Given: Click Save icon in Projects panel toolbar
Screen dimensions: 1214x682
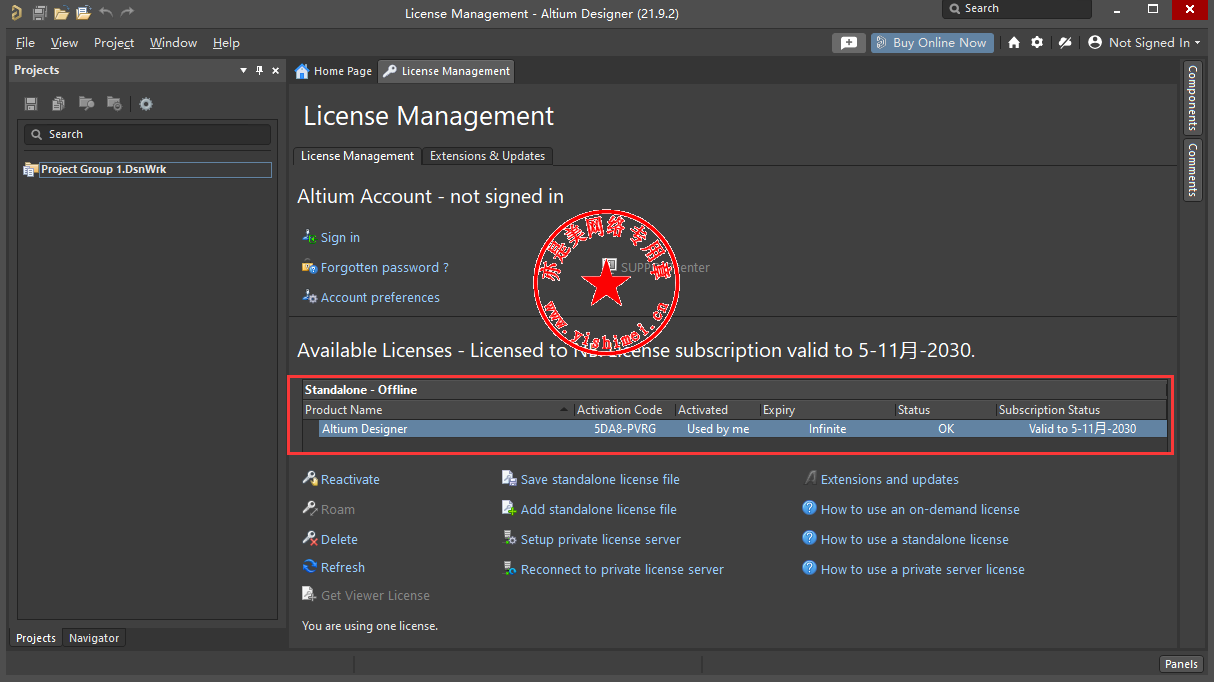Looking at the screenshot, I should pyautogui.click(x=31, y=104).
